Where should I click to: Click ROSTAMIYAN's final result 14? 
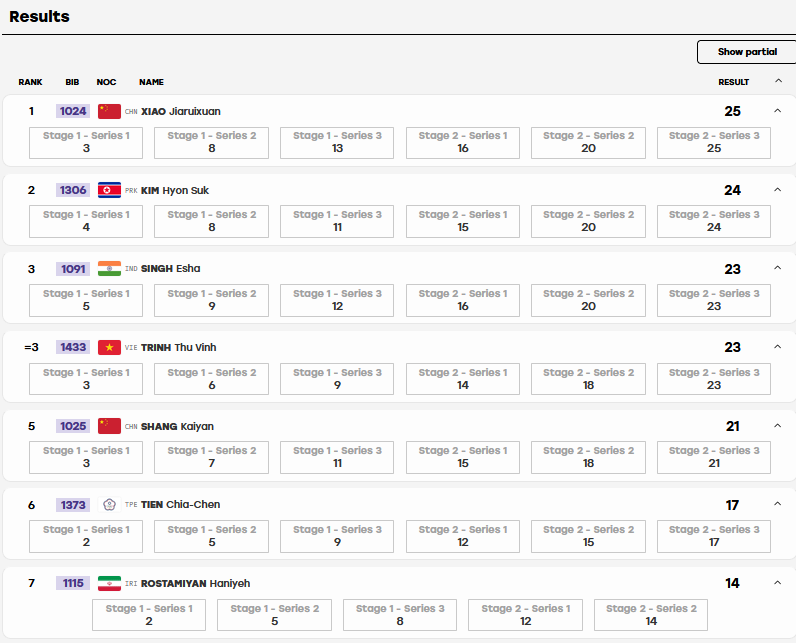(x=733, y=583)
